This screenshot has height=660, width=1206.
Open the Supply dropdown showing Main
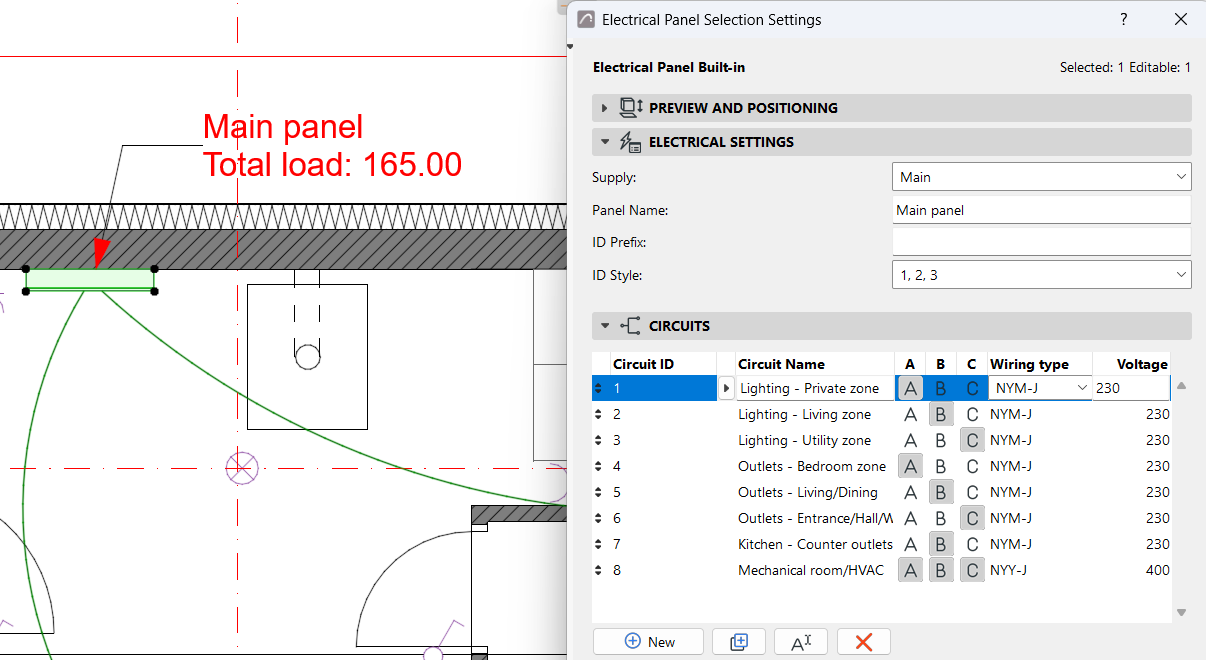(1041, 177)
